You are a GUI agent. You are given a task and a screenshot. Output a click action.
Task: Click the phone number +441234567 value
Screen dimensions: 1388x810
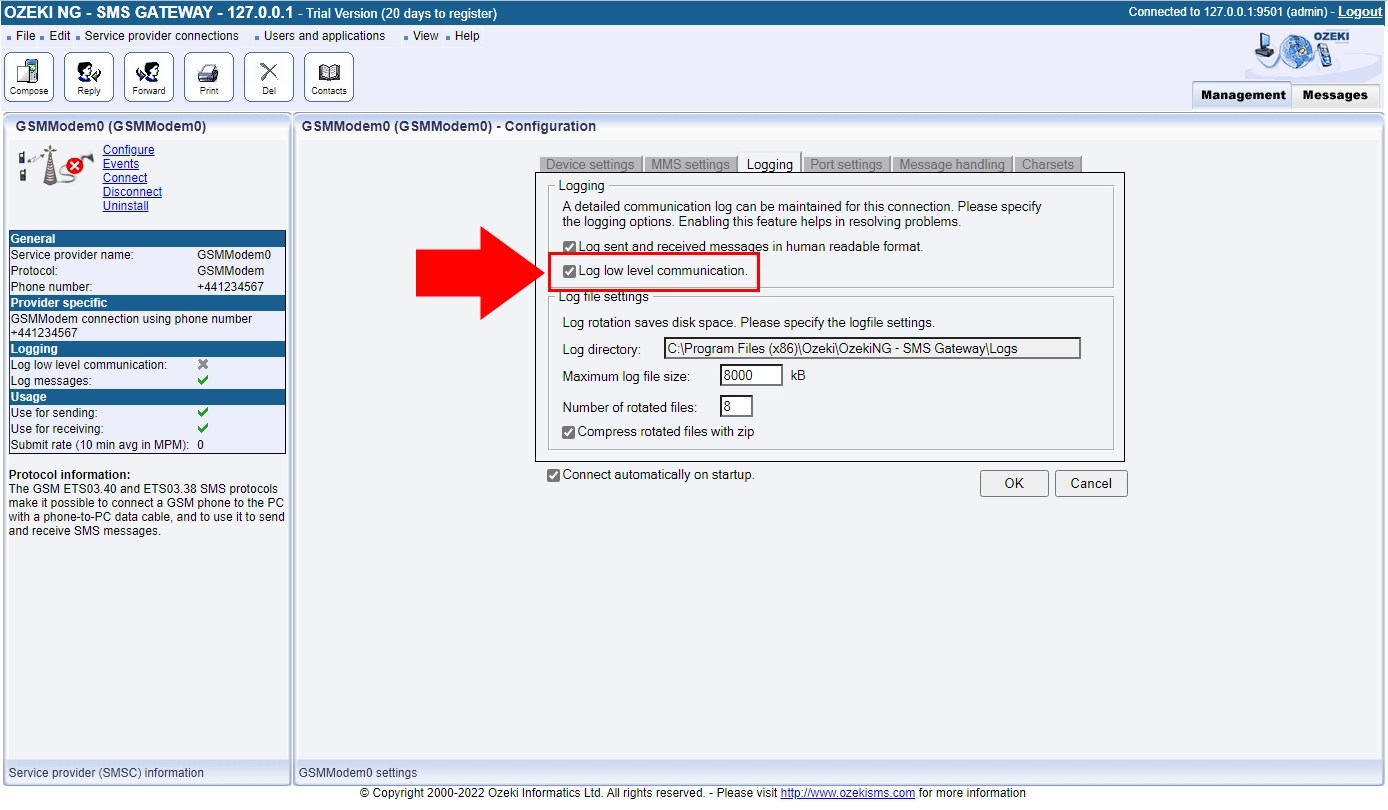tap(230, 287)
